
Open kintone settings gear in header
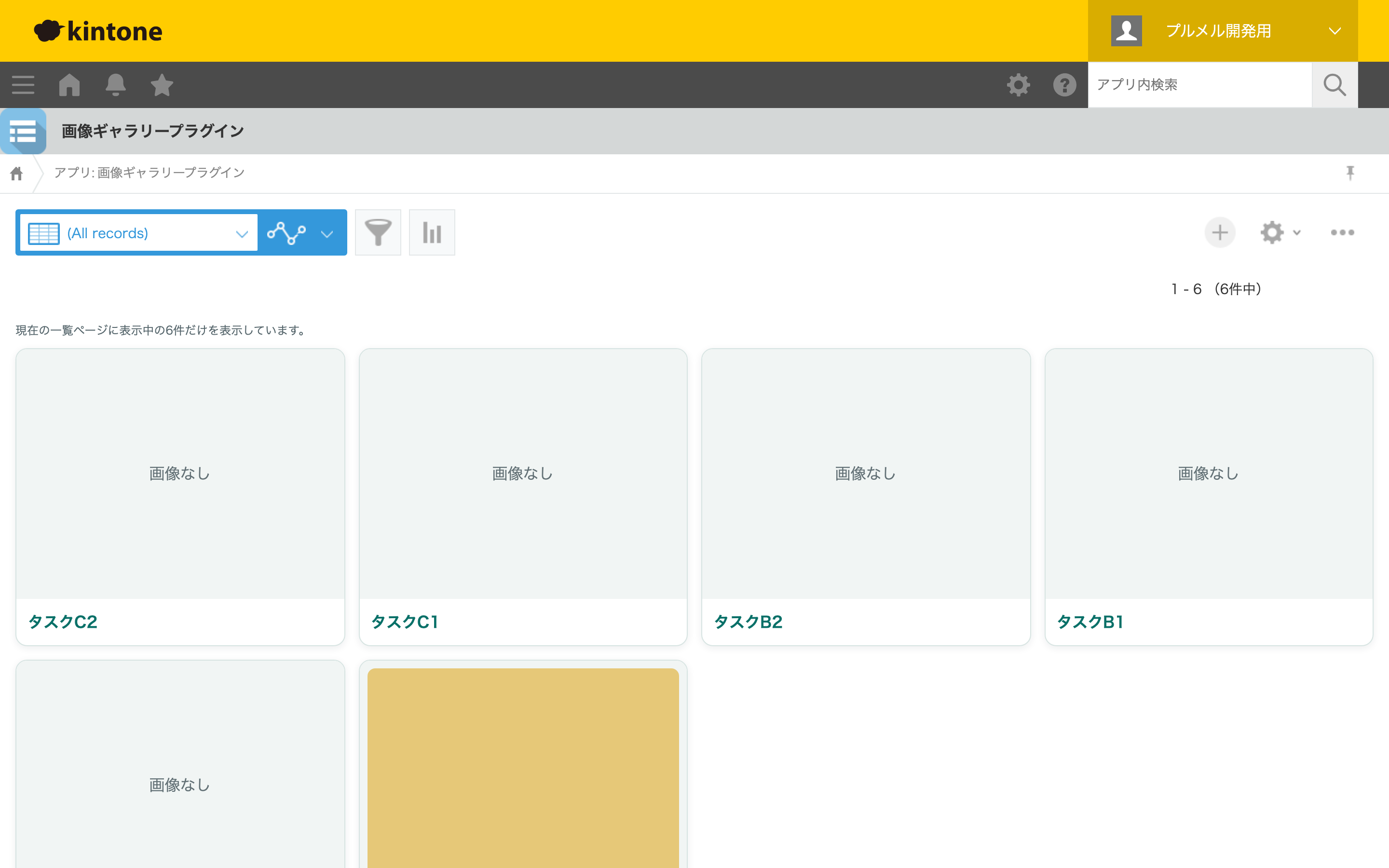point(1018,85)
